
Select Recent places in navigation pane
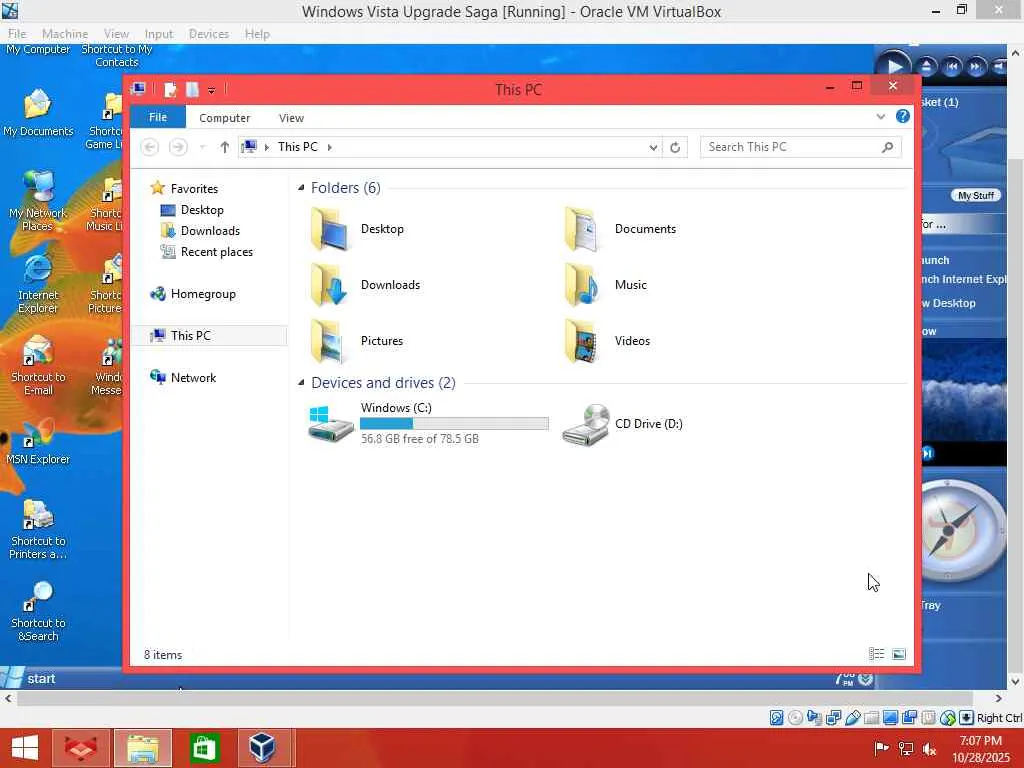coord(207,252)
